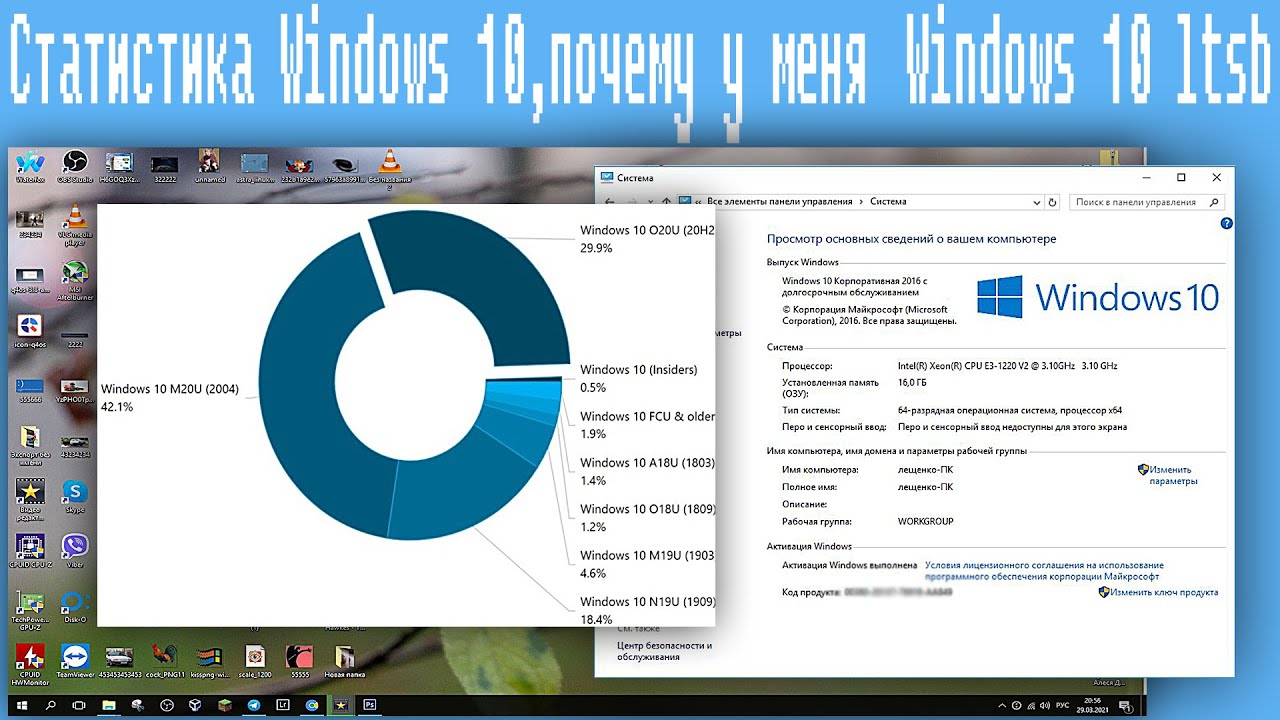The image size is (1280, 720).
Task: Open 'Изменить параметры' link
Action: [x=1172, y=475]
